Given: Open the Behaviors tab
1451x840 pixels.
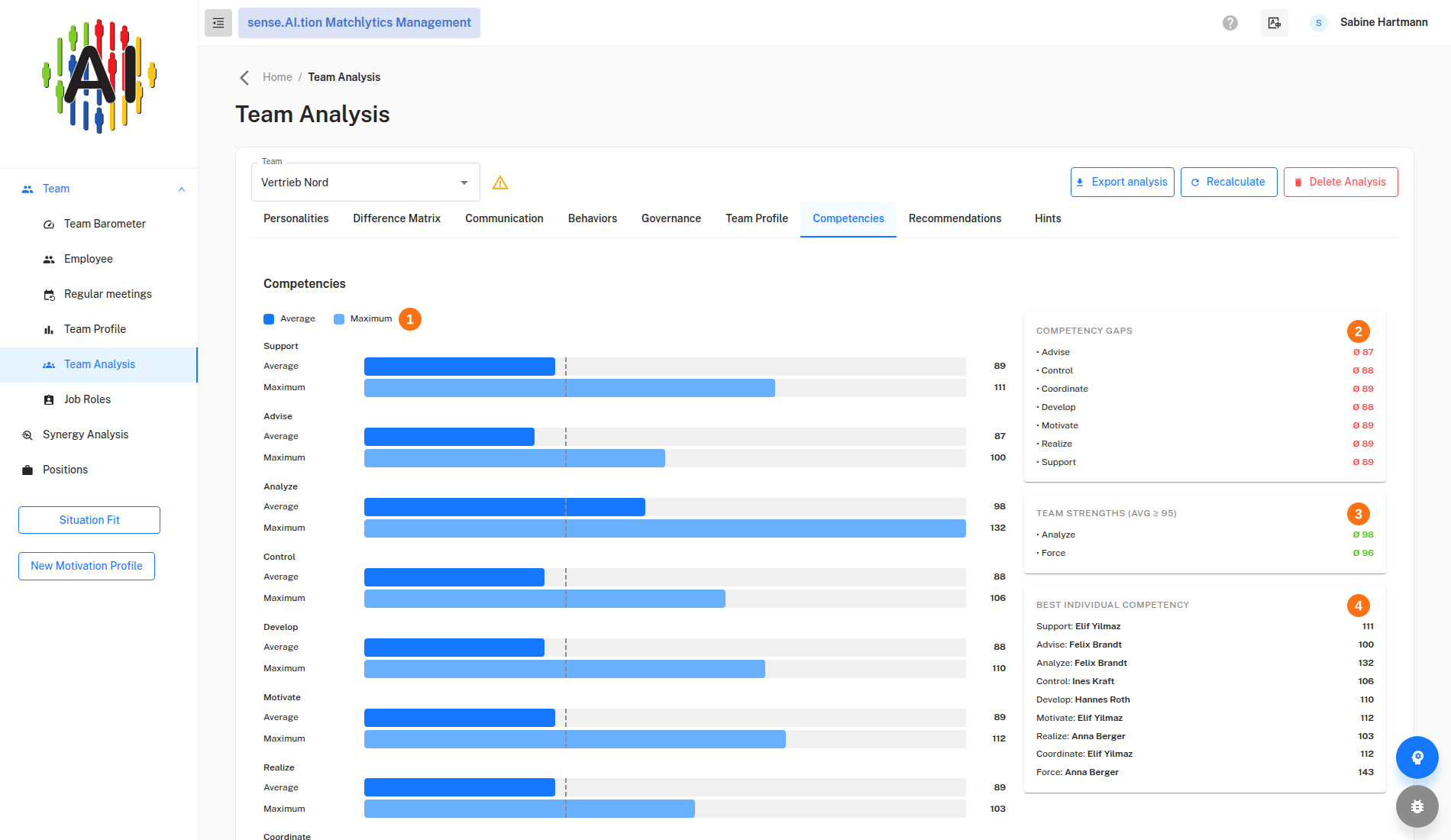Looking at the screenshot, I should coord(593,219).
